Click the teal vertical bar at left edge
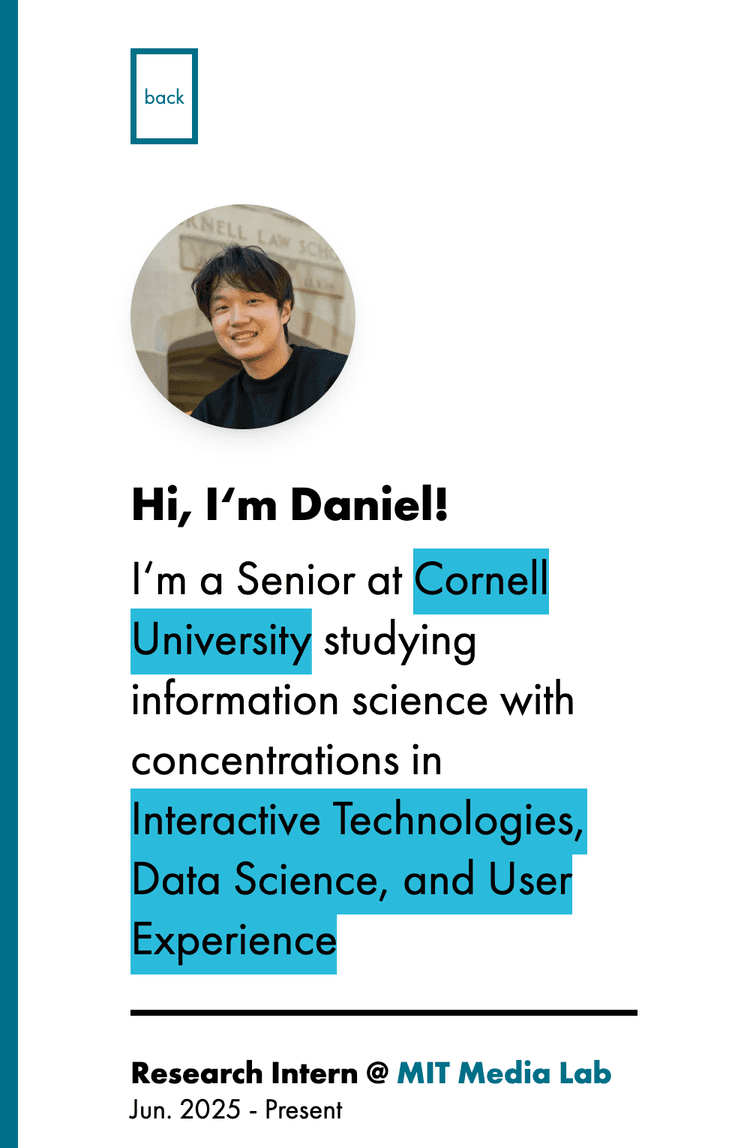750x1148 pixels. (x=9, y=574)
